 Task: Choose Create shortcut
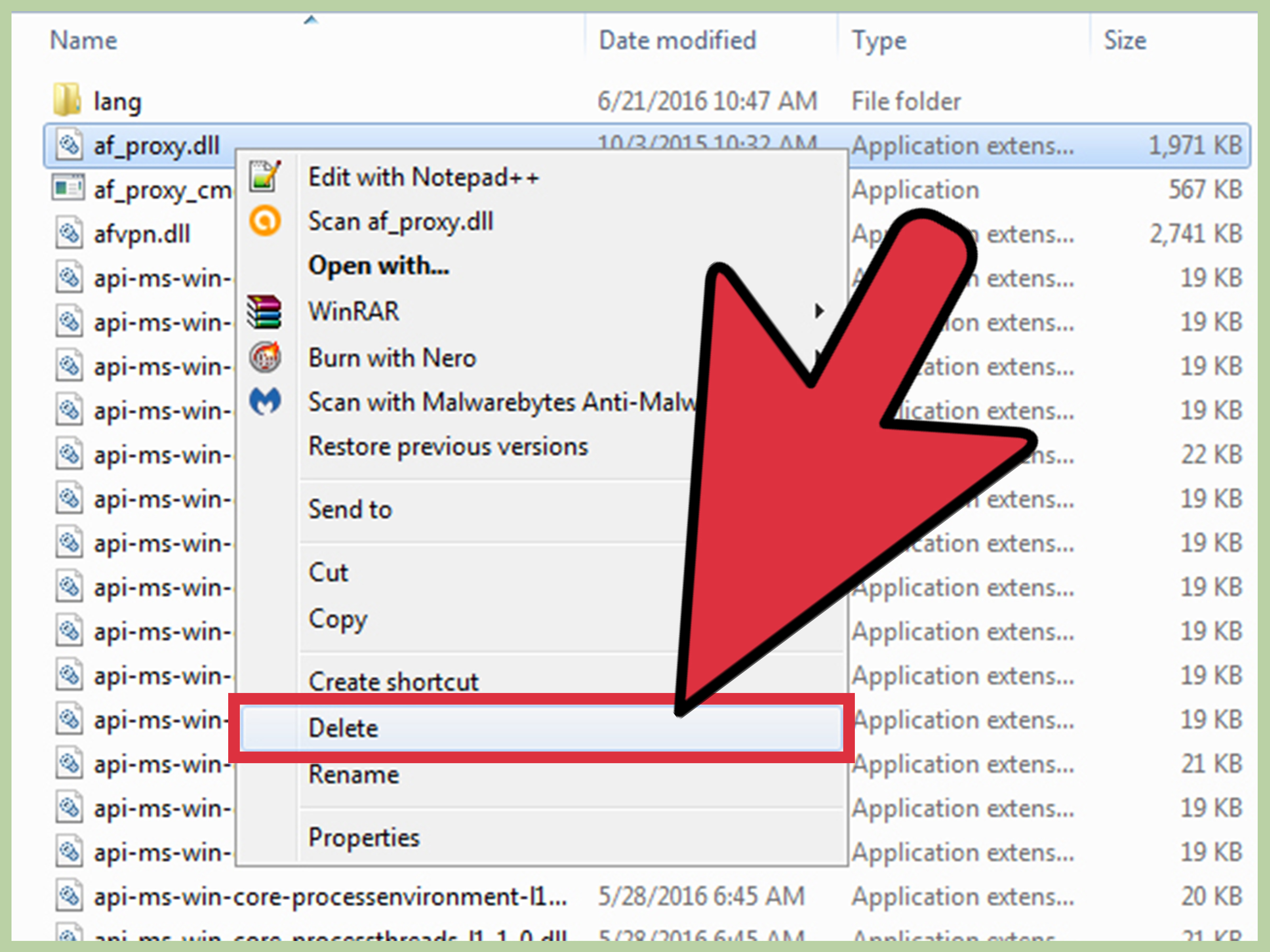(x=393, y=682)
